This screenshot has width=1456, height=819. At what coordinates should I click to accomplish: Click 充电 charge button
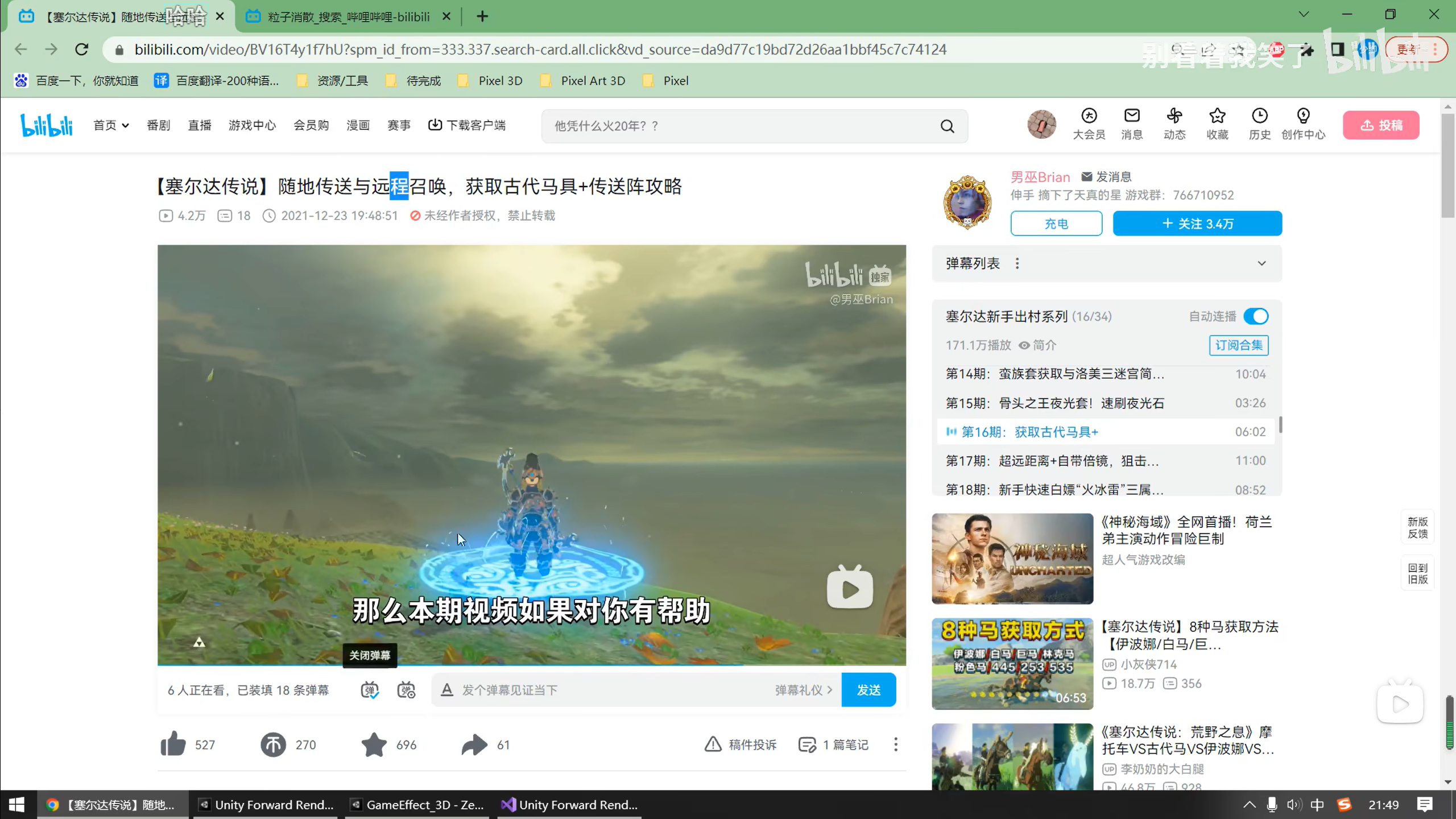1056,224
